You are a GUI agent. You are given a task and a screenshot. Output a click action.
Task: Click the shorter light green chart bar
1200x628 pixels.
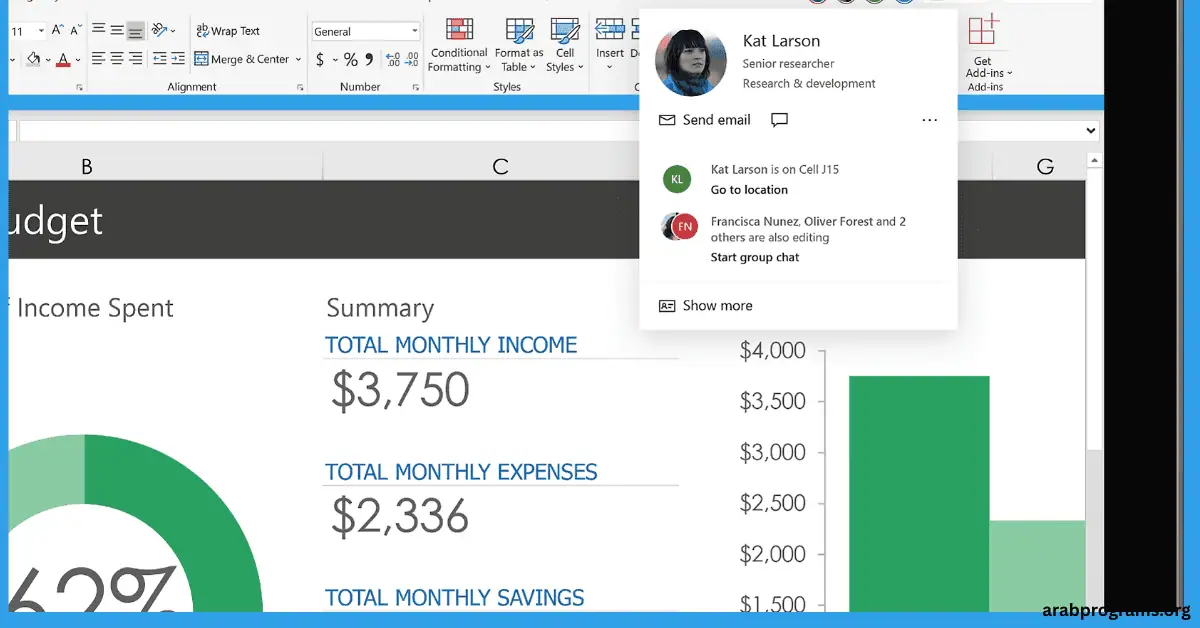1037,565
